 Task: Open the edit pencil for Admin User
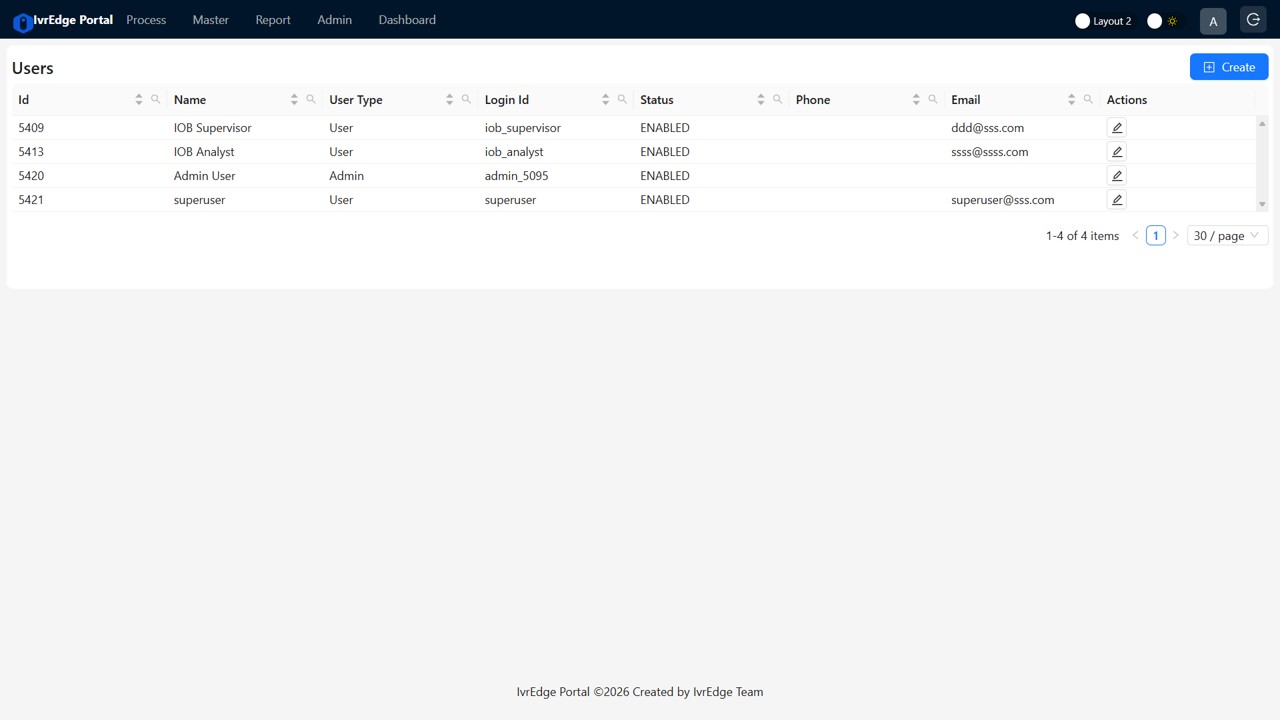click(x=1116, y=175)
